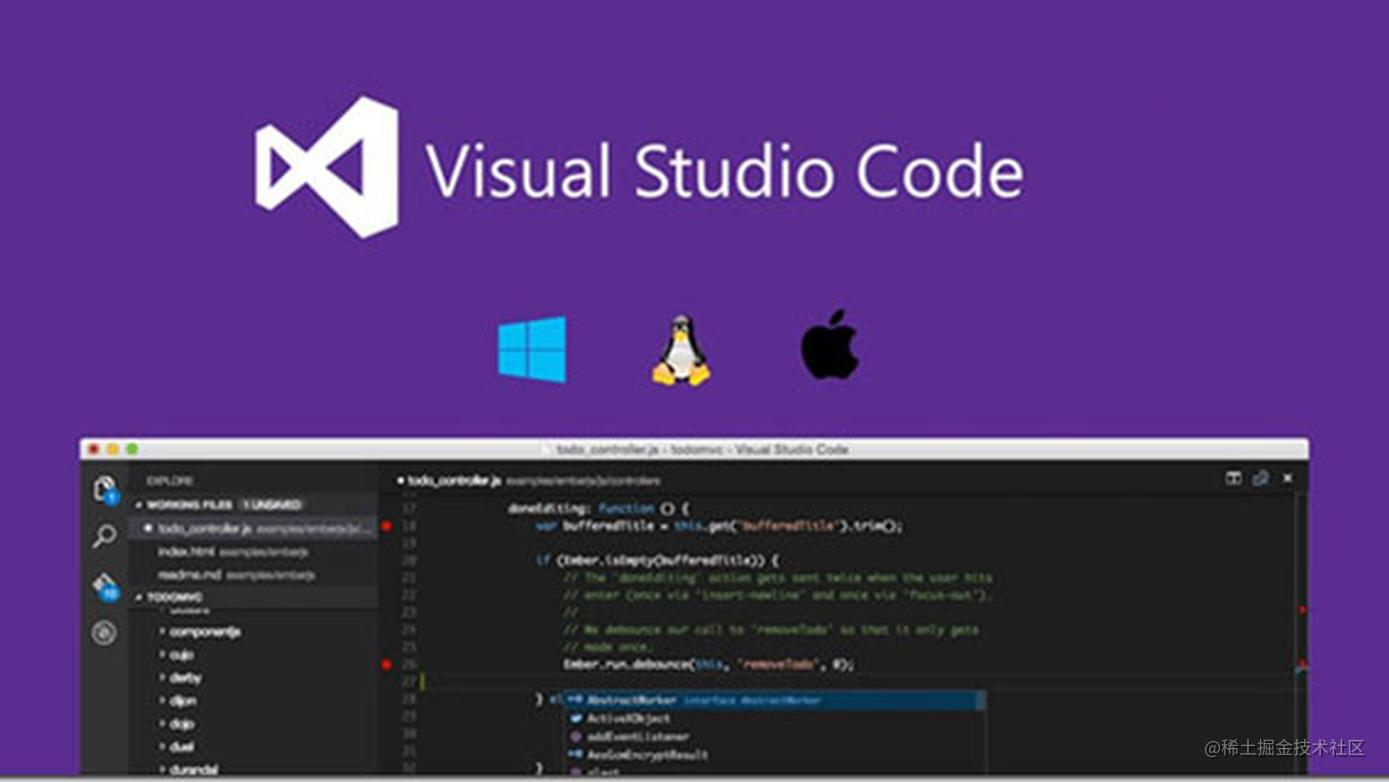1389x782 pixels.
Task: Click the yellow minimize window light
Action: pyautogui.click(x=113, y=450)
